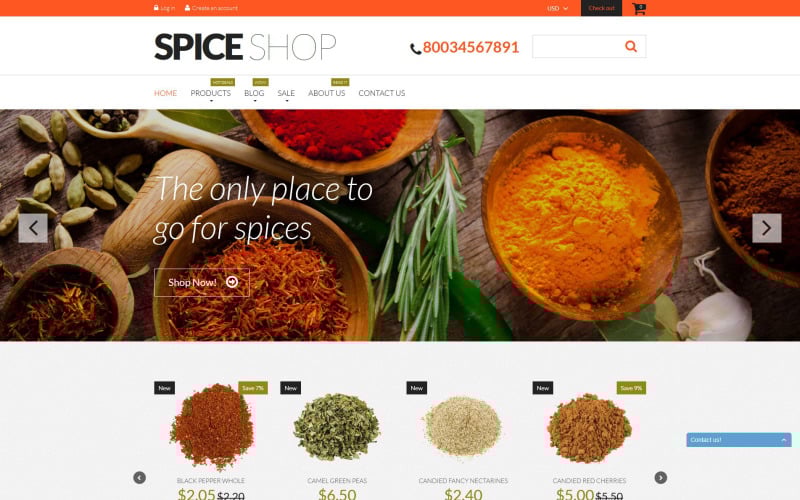Viewport: 800px width, 500px height.
Task: Expand the Products menu
Action: tap(211, 93)
